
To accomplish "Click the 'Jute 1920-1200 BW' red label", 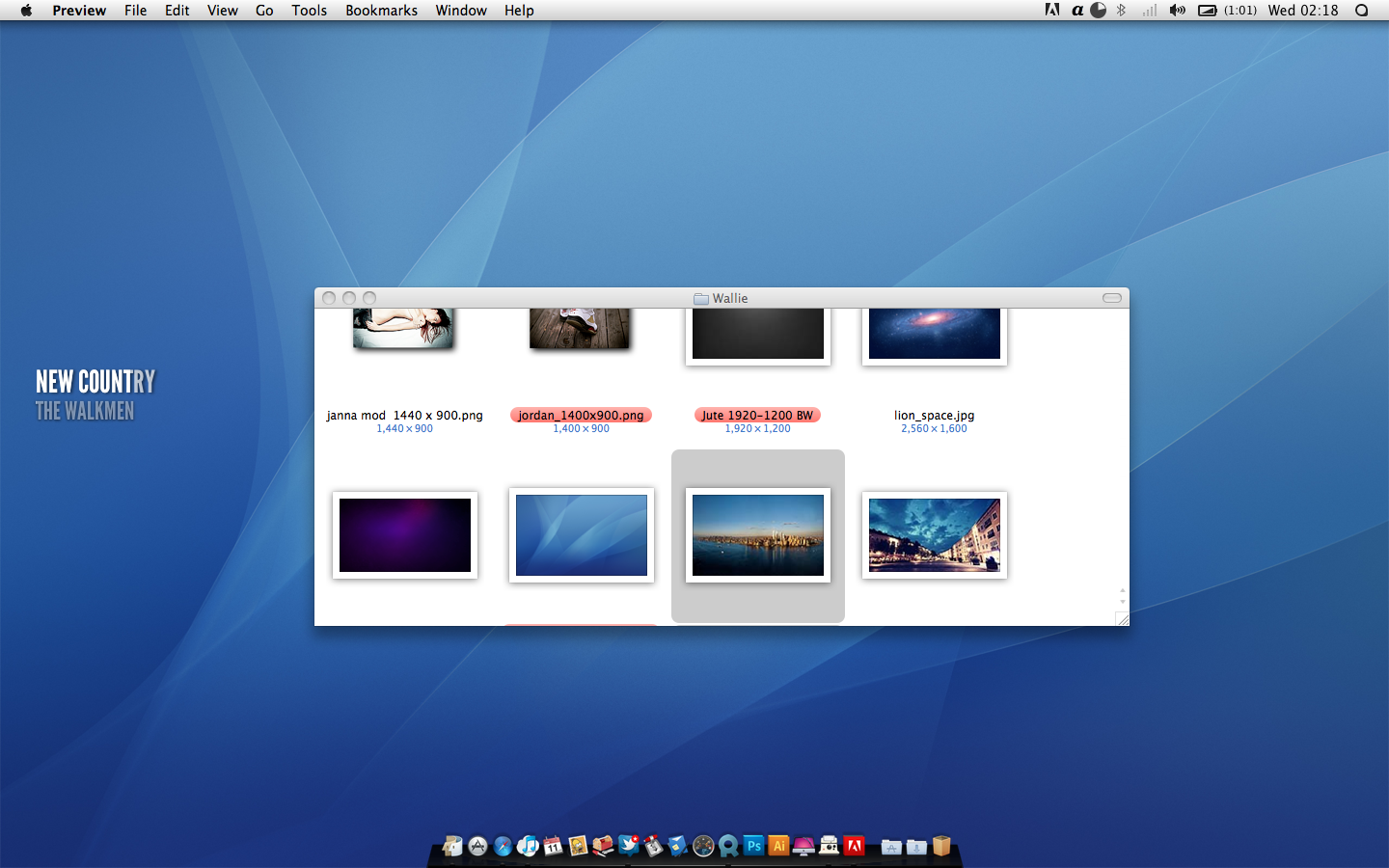I will click(x=757, y=416).
